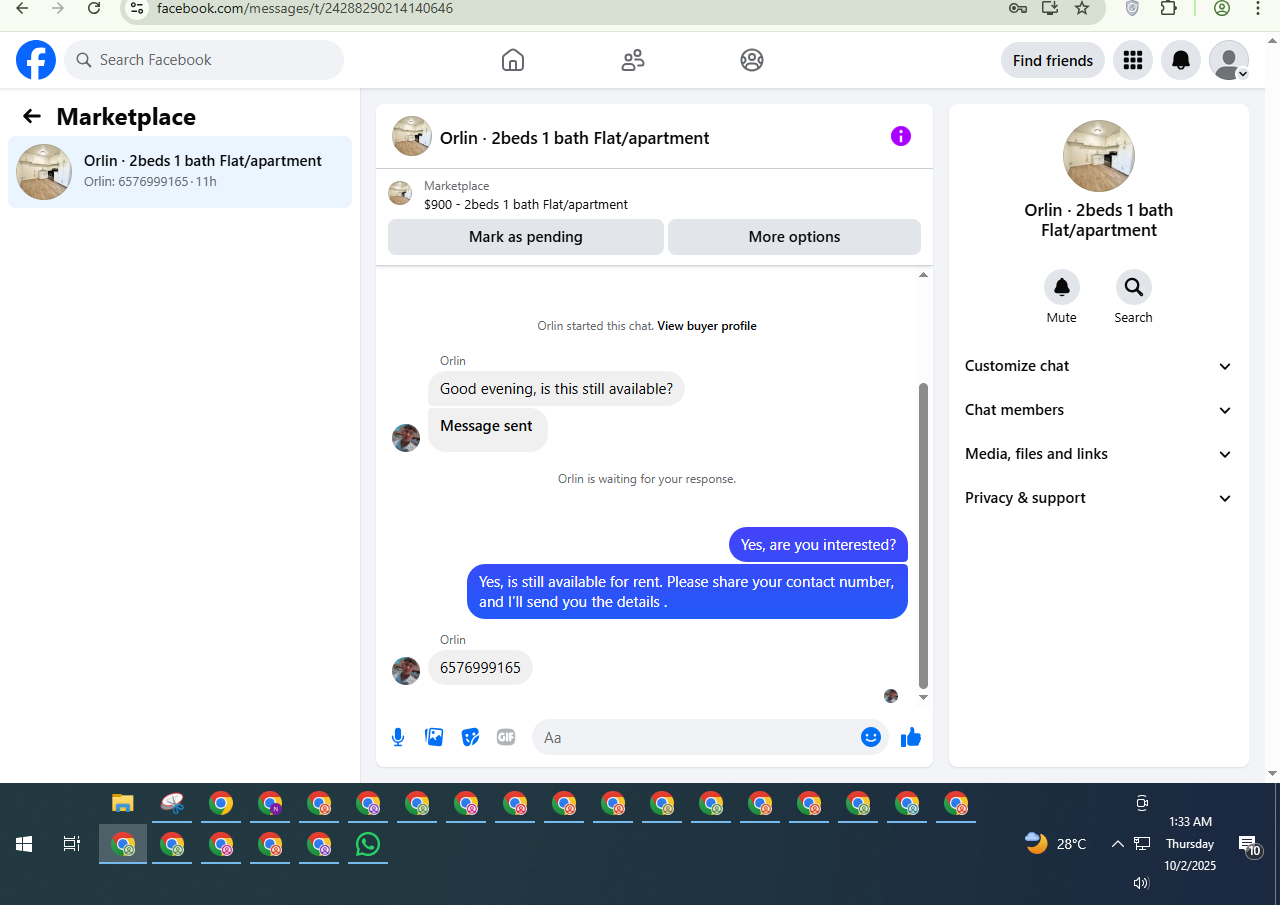Image resolution: width=1280 pixels, height=905 pixels.
Task: Click the message bubble 6576999165
Action: click(480, 668)
